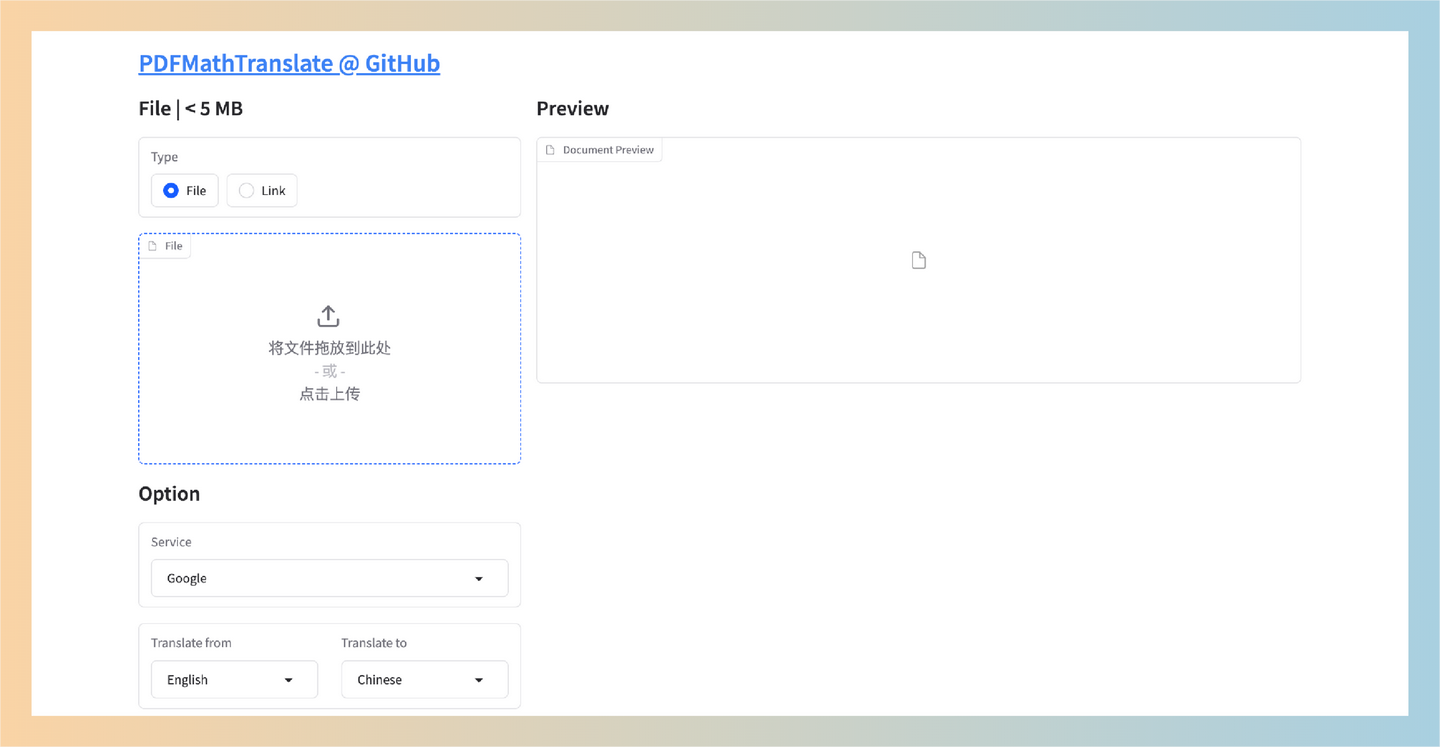
Task: Select the Link radio button
Action: click(246, 191)
